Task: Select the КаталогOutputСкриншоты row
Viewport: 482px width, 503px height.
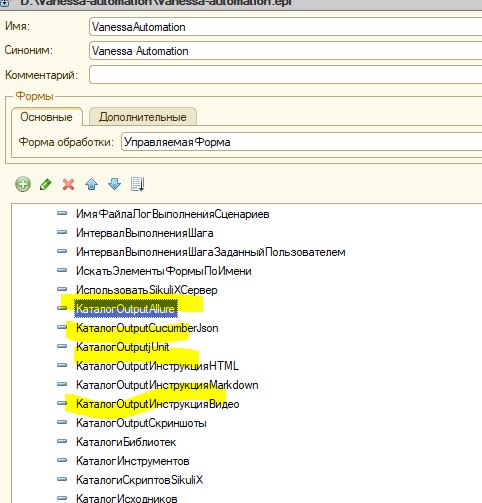Action: coord(141,423)
